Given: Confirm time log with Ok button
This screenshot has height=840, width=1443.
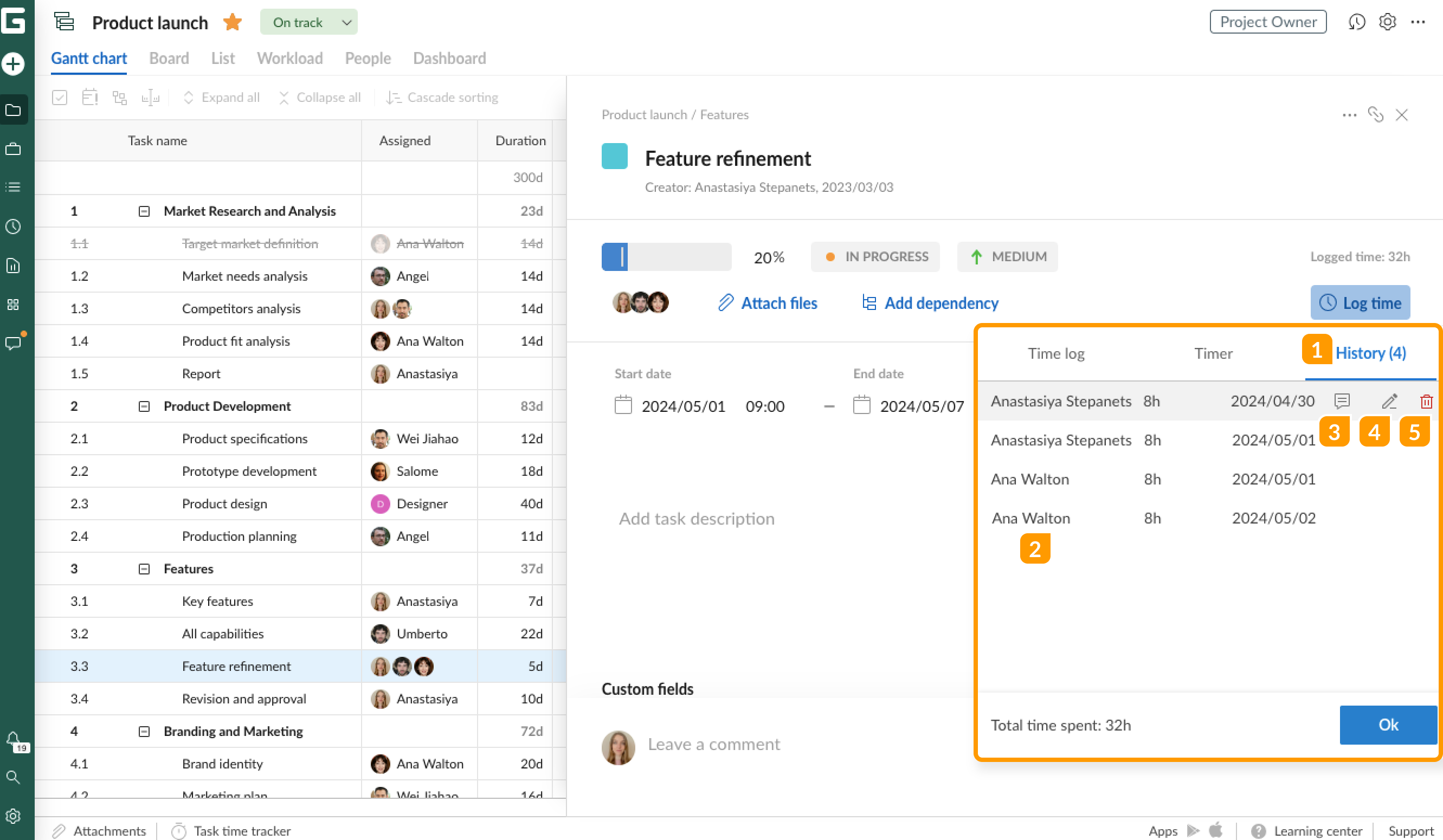Looking at the screenshot, I should coord(1388,725).
